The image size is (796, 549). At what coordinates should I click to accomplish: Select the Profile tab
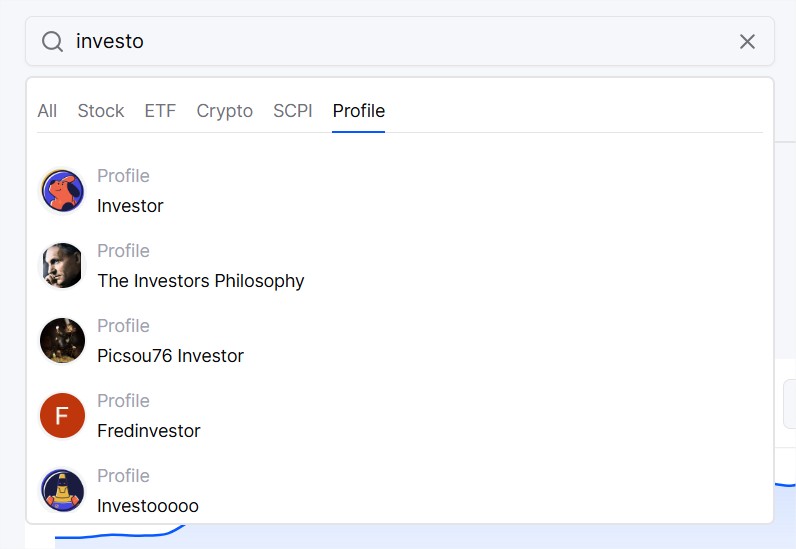pos(358,111)
